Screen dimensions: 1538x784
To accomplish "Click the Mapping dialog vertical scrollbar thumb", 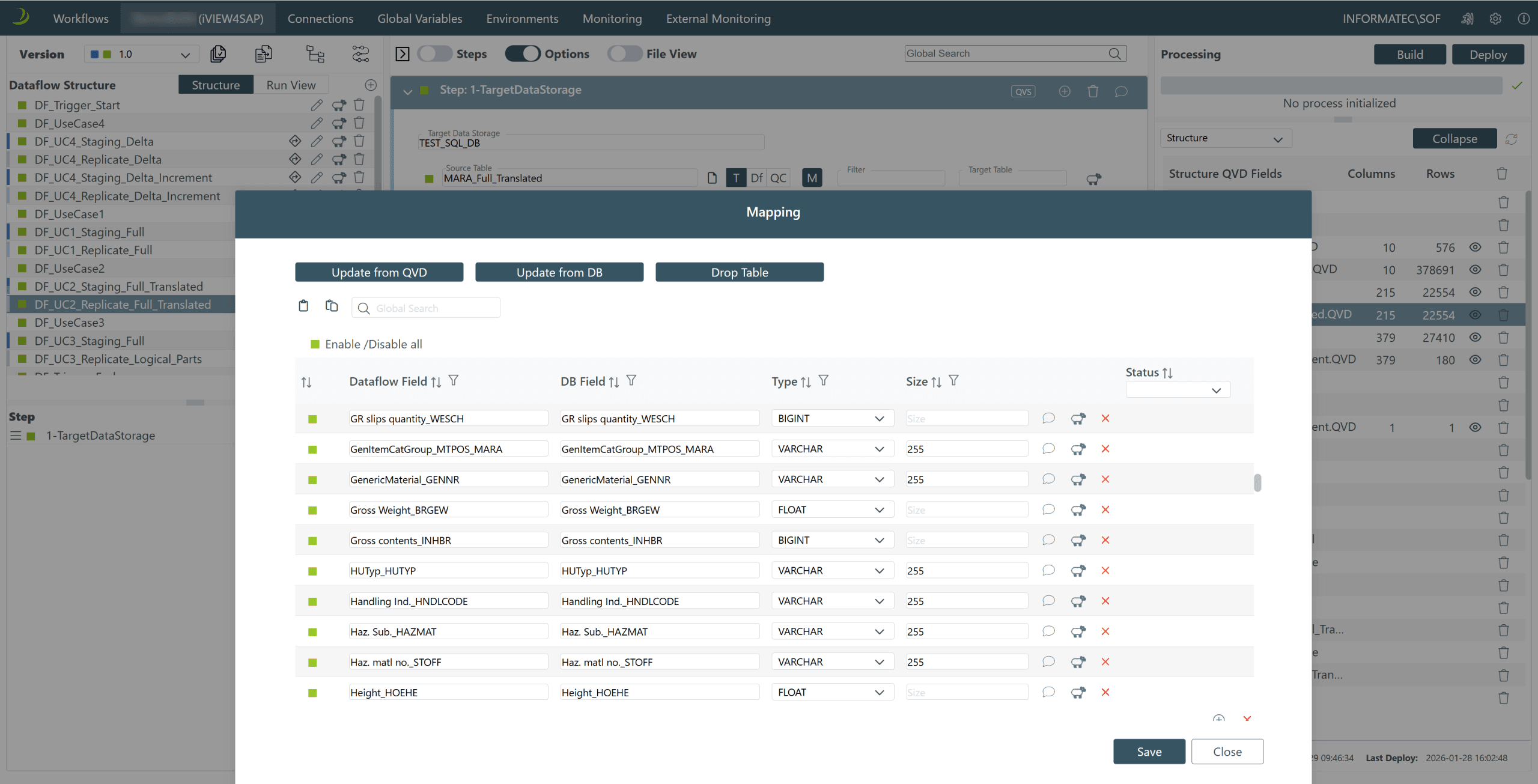I will [1257, 482].
